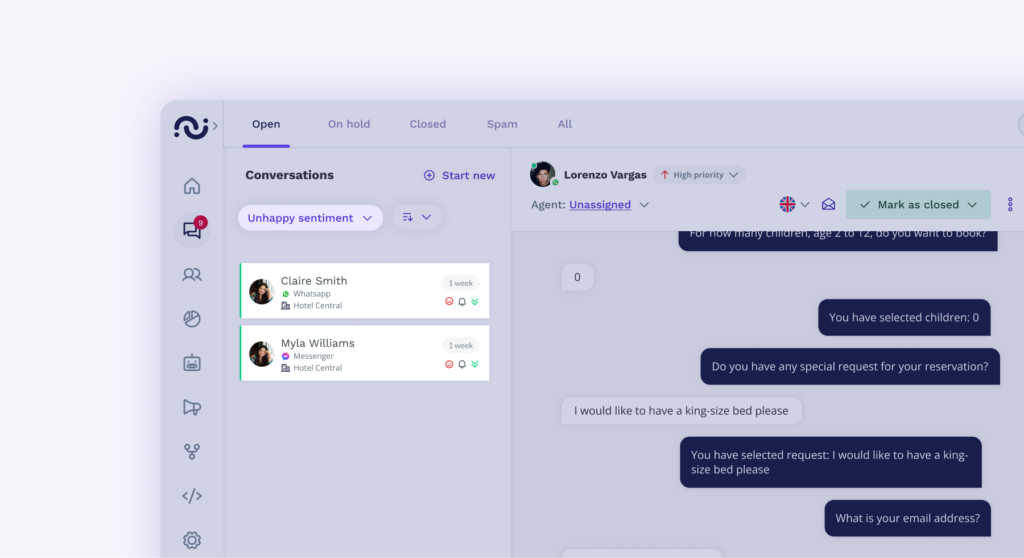
Task: Open the Home icon in sidebar
Action: click(191, 186)
